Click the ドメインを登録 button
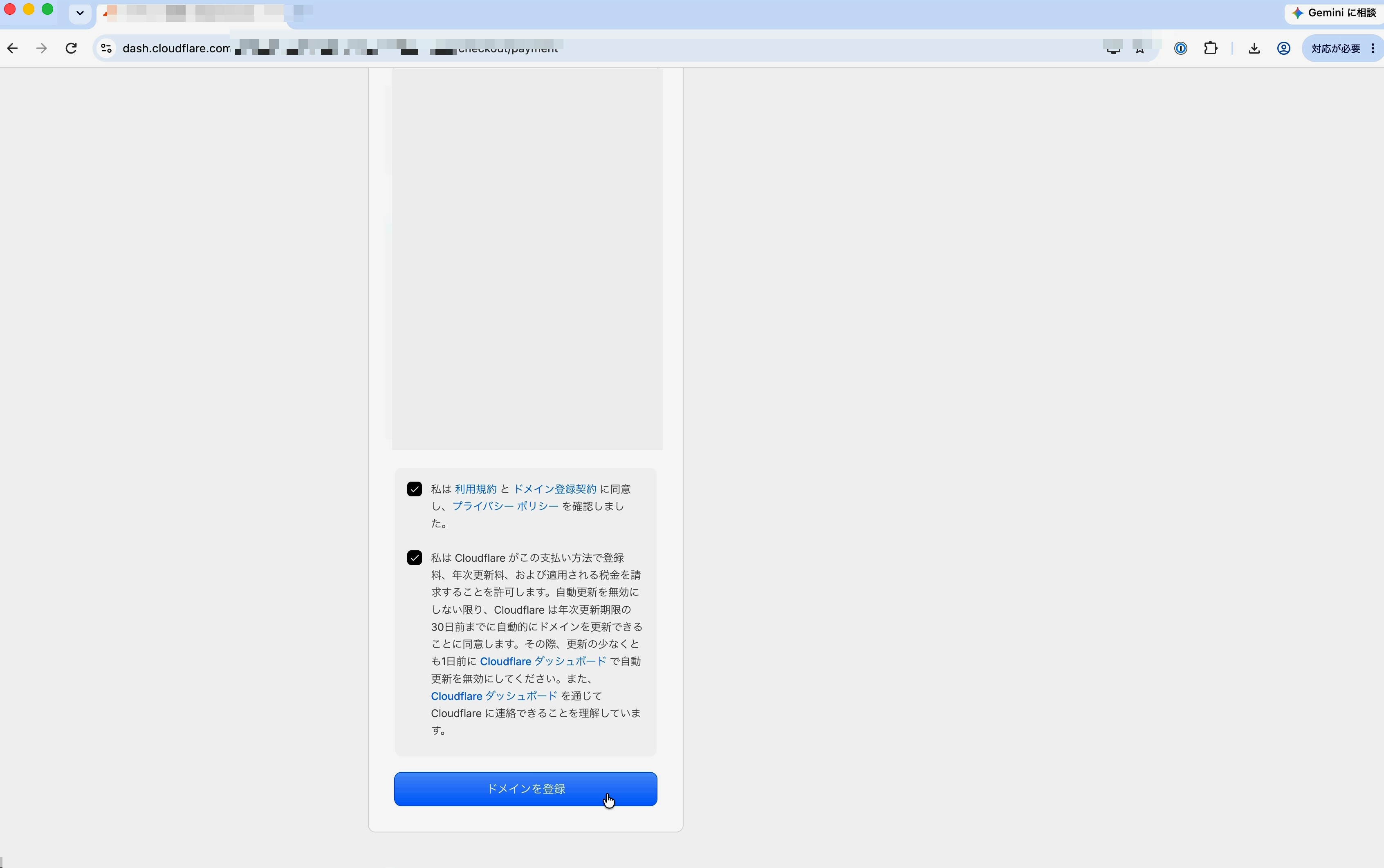The image size is (1384, 868). (526, 789)
